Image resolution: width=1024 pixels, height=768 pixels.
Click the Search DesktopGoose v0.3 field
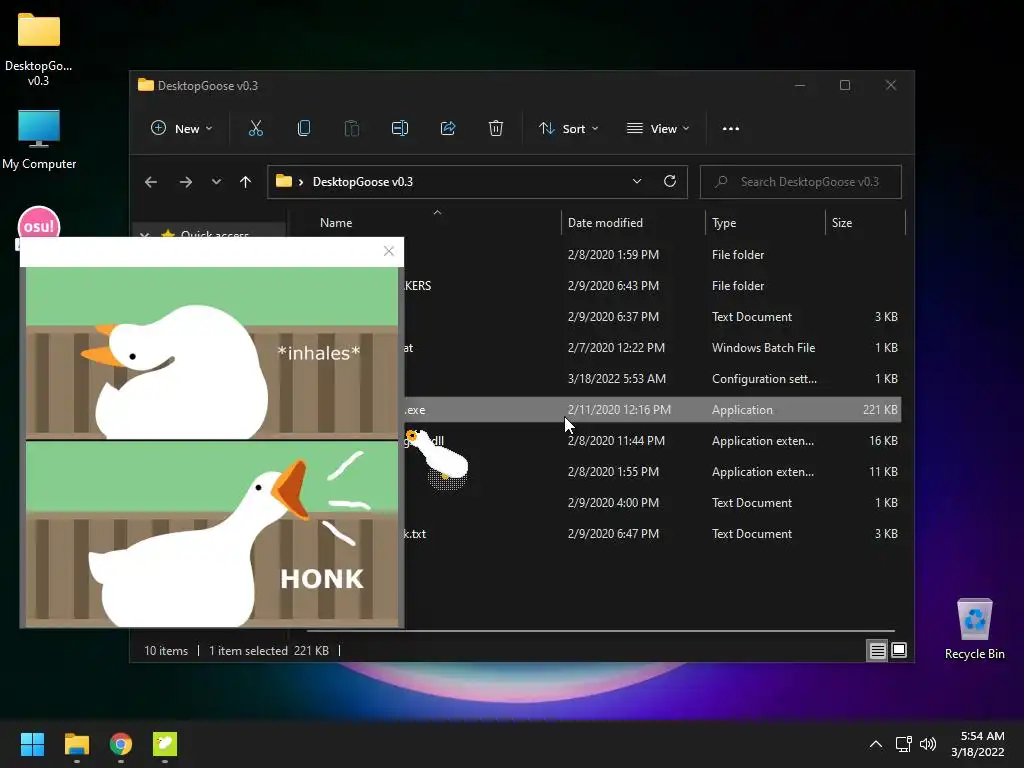(801, 182)
